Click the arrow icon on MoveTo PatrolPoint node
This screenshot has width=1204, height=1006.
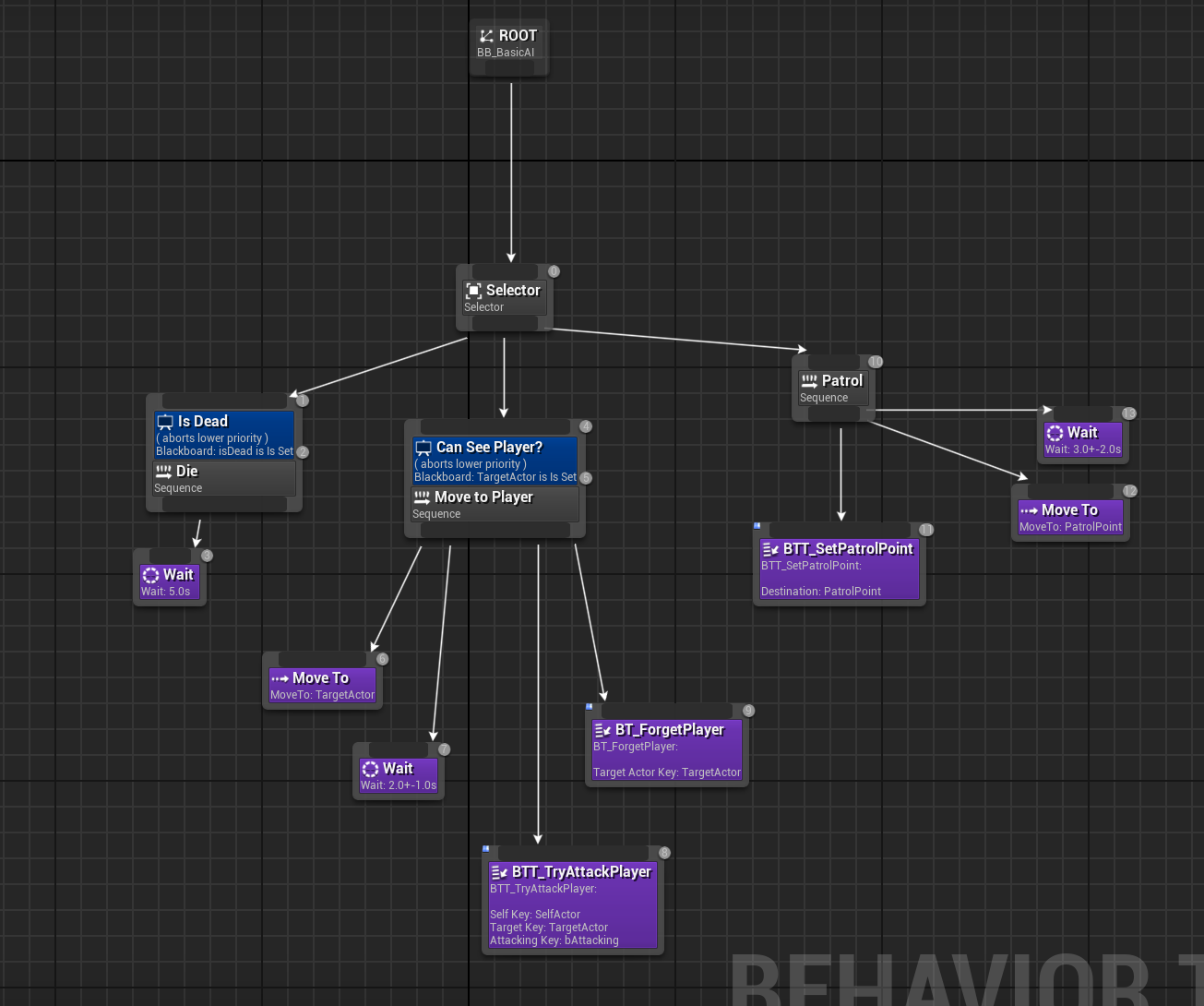point(1030,510)
